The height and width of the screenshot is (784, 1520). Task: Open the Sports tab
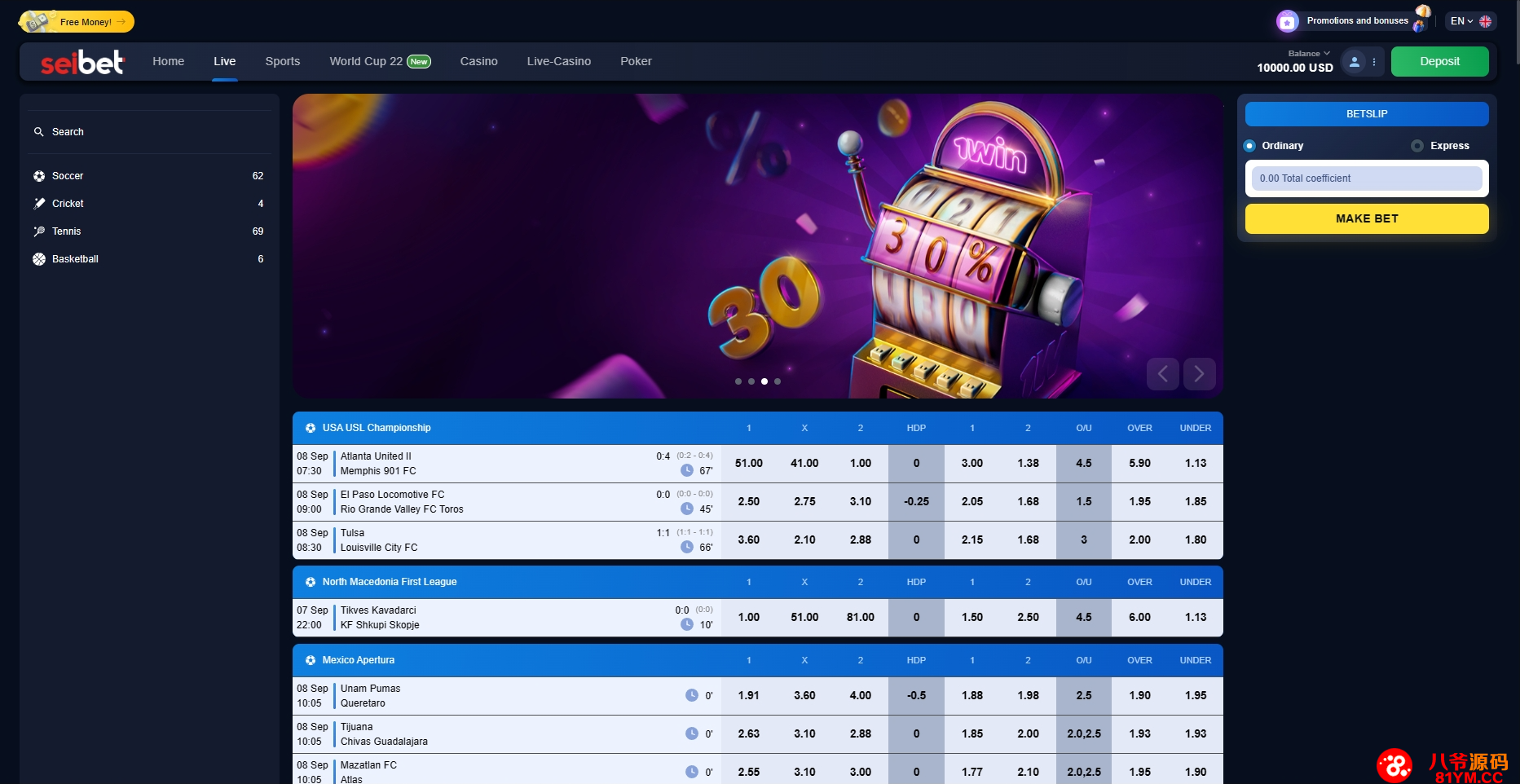coord(283,61)
